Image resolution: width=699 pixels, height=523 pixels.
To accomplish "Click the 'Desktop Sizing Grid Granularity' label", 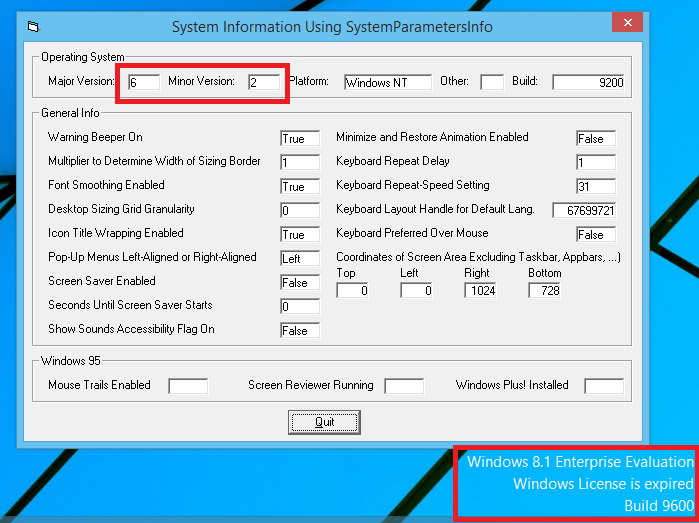I will tap(121, 209).
